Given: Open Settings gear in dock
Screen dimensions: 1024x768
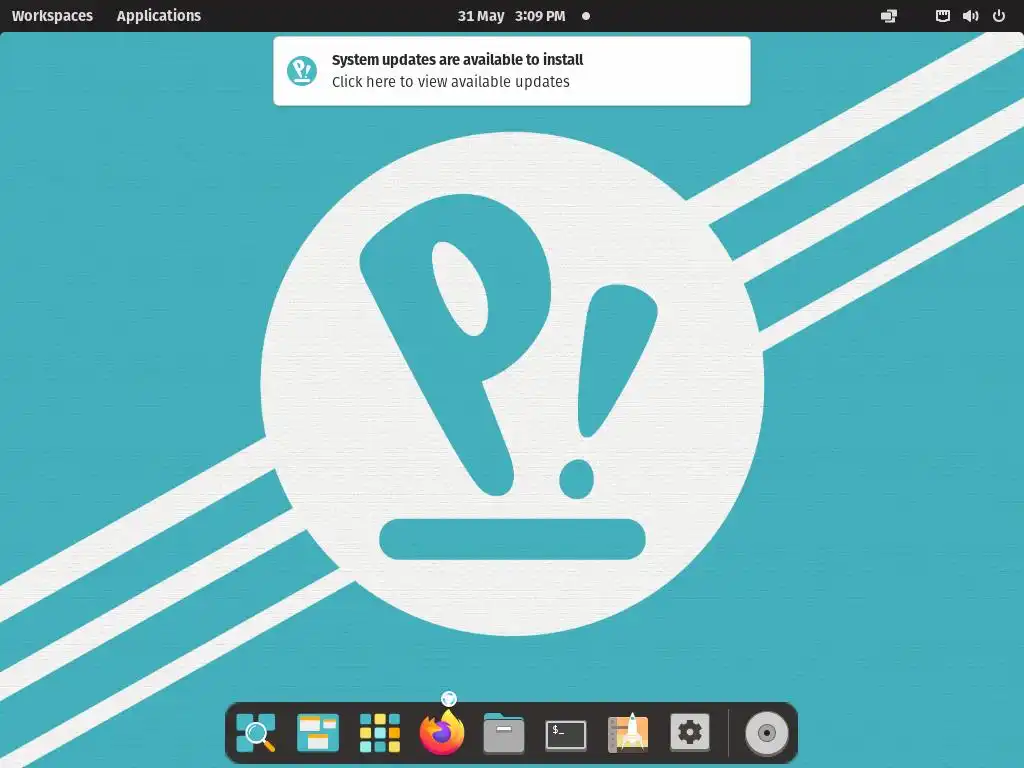Looking at the screenshot, I should 690,732.
